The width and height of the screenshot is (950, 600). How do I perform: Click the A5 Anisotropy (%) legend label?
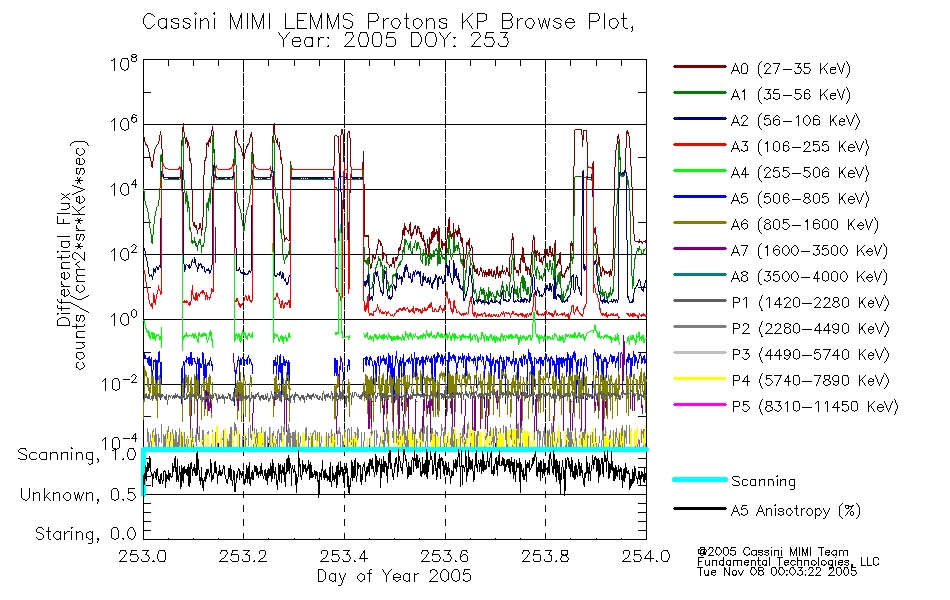coord(796,511)
